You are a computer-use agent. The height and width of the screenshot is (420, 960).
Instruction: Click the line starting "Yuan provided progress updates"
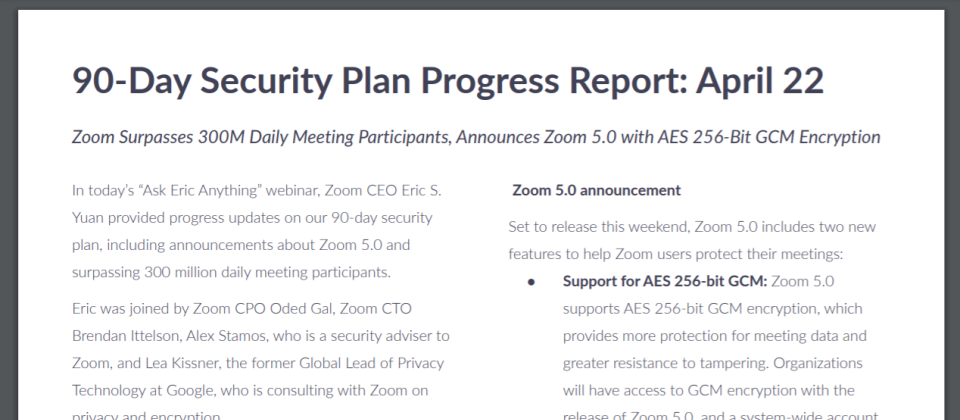252,218
